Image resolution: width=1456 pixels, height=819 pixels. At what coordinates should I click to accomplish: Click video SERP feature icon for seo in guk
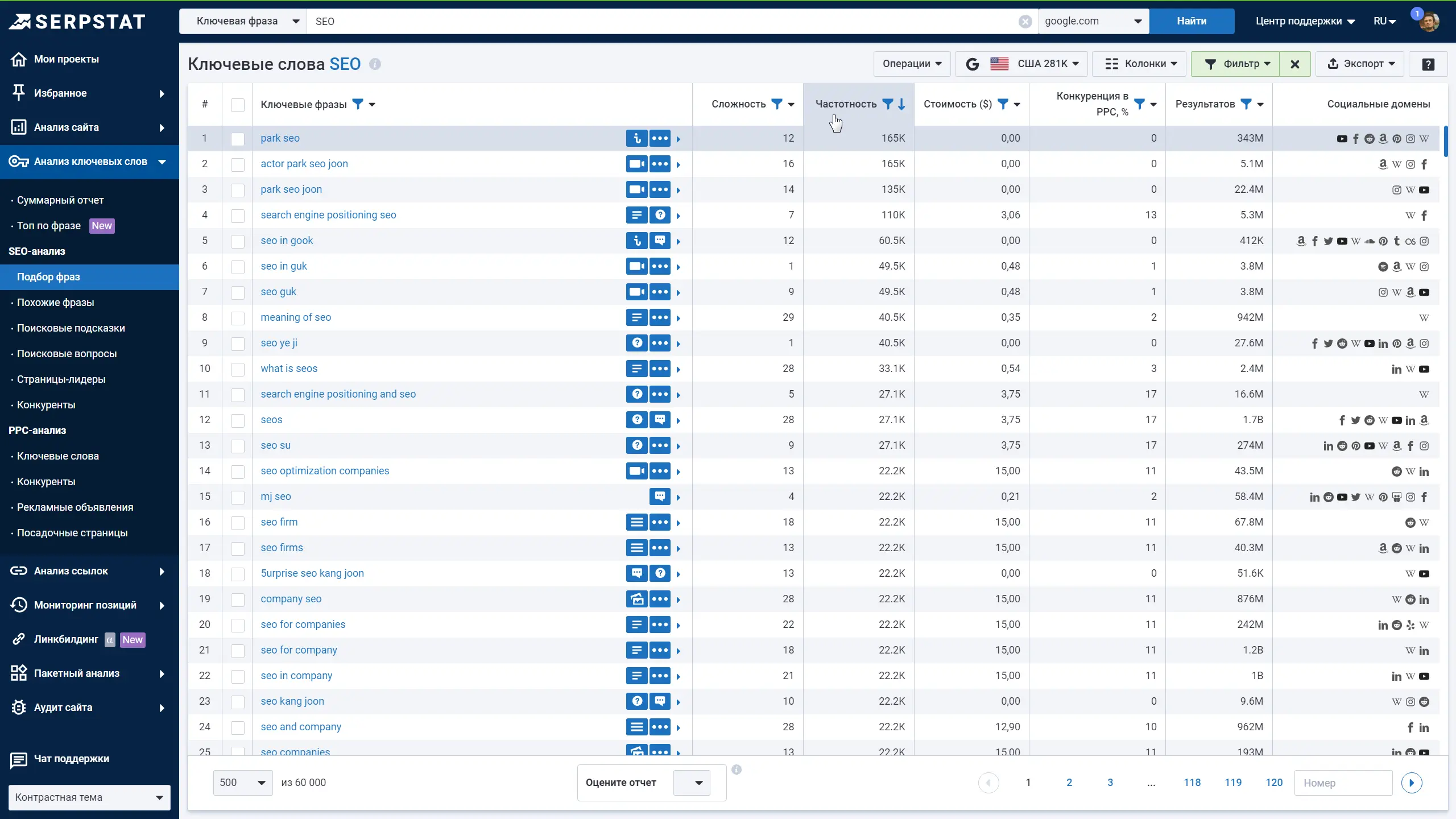click(x=637, y=266)
